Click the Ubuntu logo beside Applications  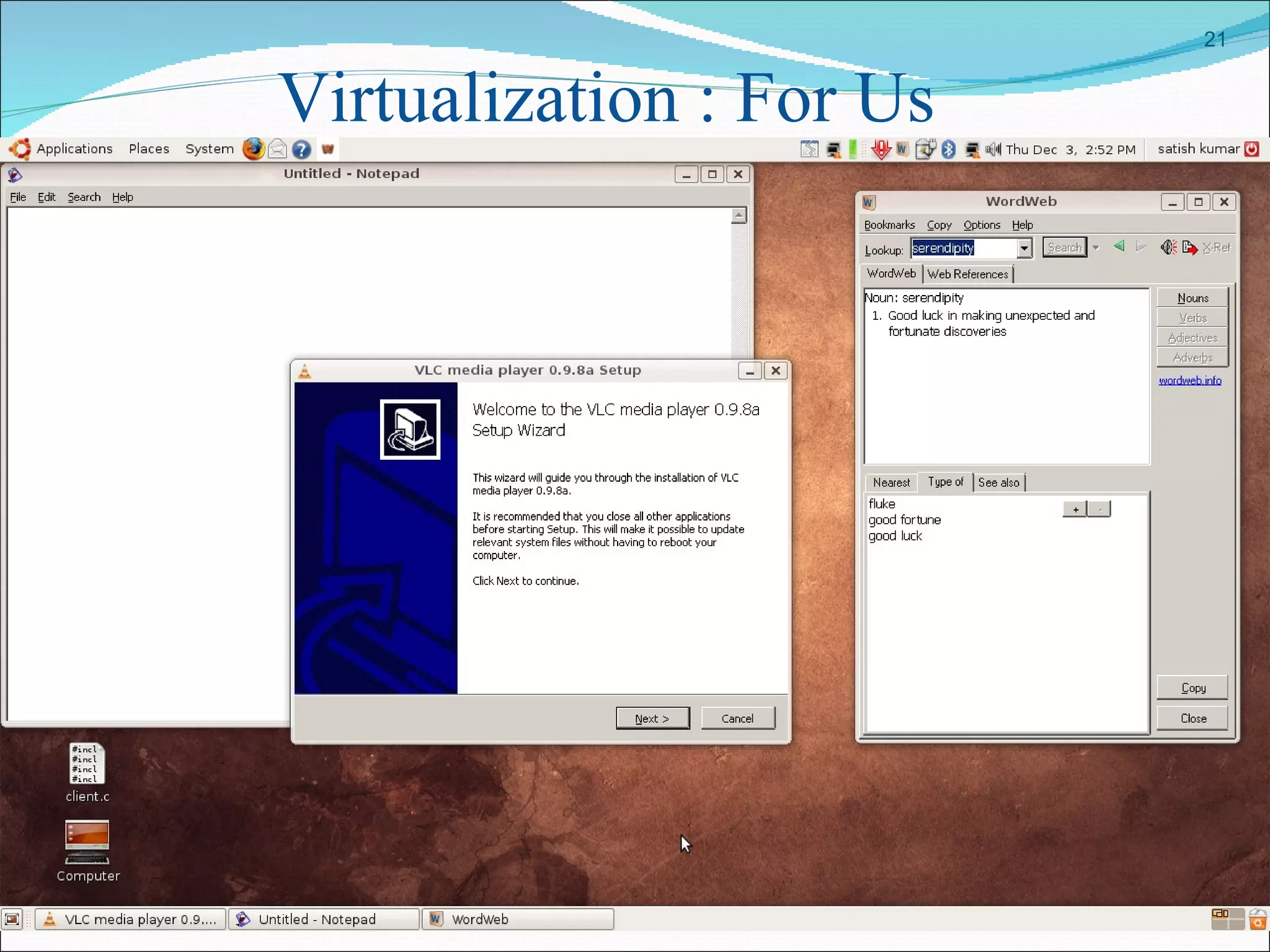coord(20,149)
